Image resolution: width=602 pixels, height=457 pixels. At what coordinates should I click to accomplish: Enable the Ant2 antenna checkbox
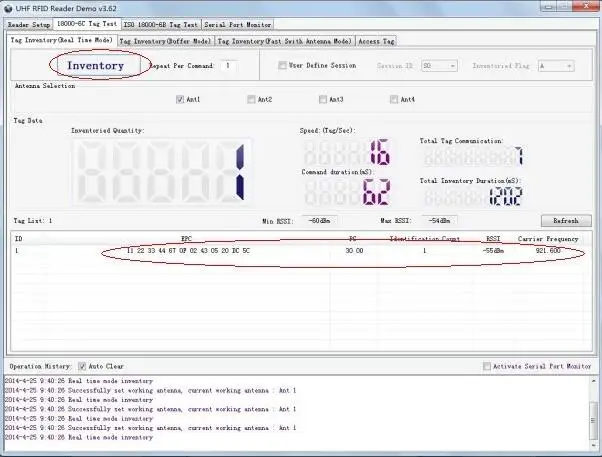(x=251, y=99)
